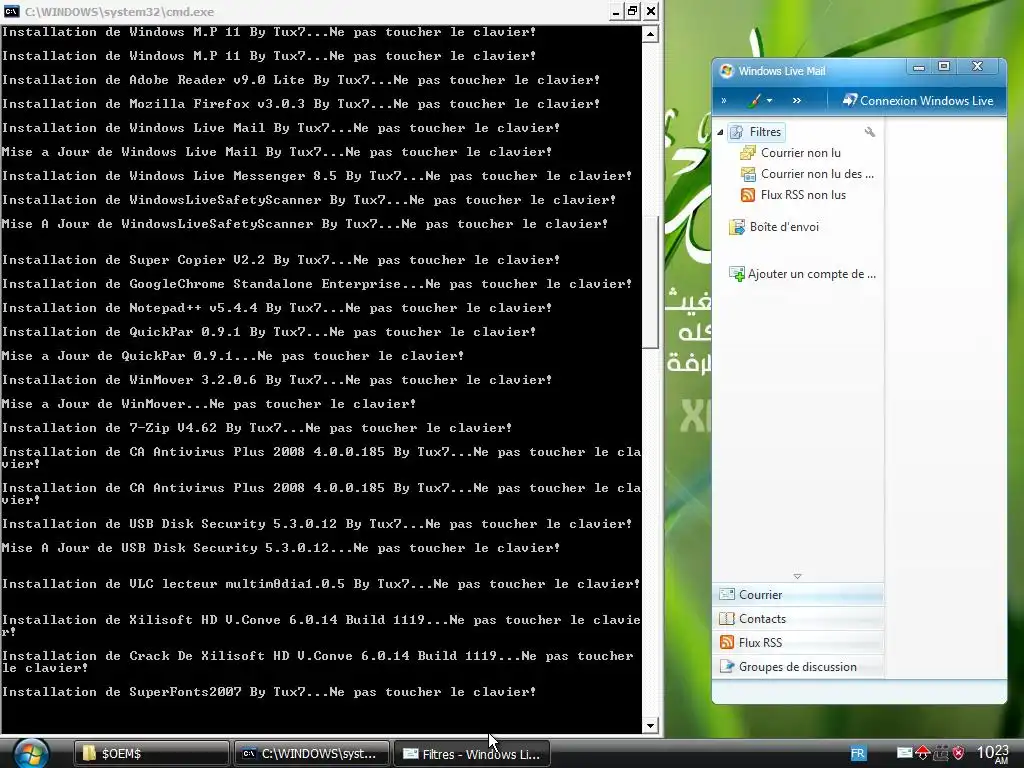Click the line 'Installation de SuperFonts2007 By Tux7'
The image size is (1024, 768).
point(268,692)
